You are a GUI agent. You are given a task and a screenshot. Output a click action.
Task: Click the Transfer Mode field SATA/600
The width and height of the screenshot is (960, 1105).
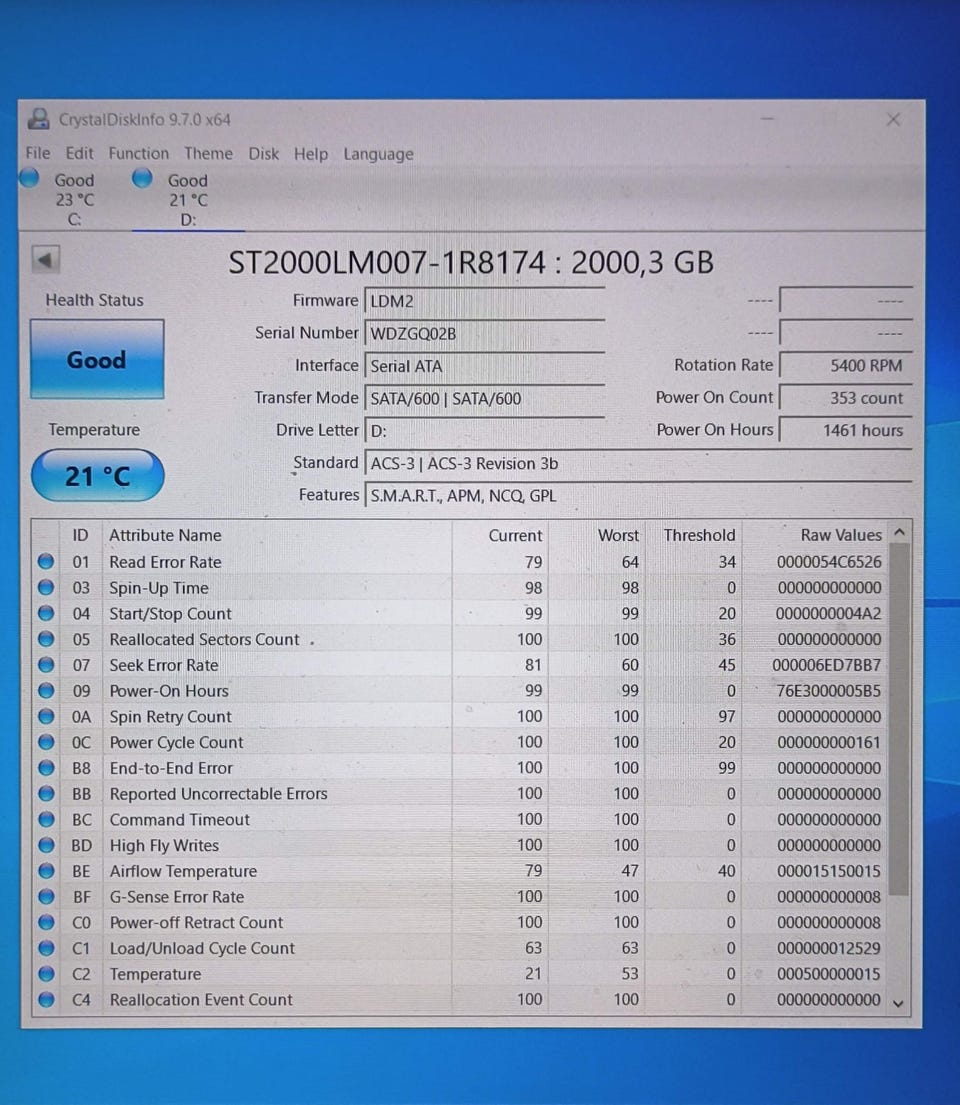[485, 398]
